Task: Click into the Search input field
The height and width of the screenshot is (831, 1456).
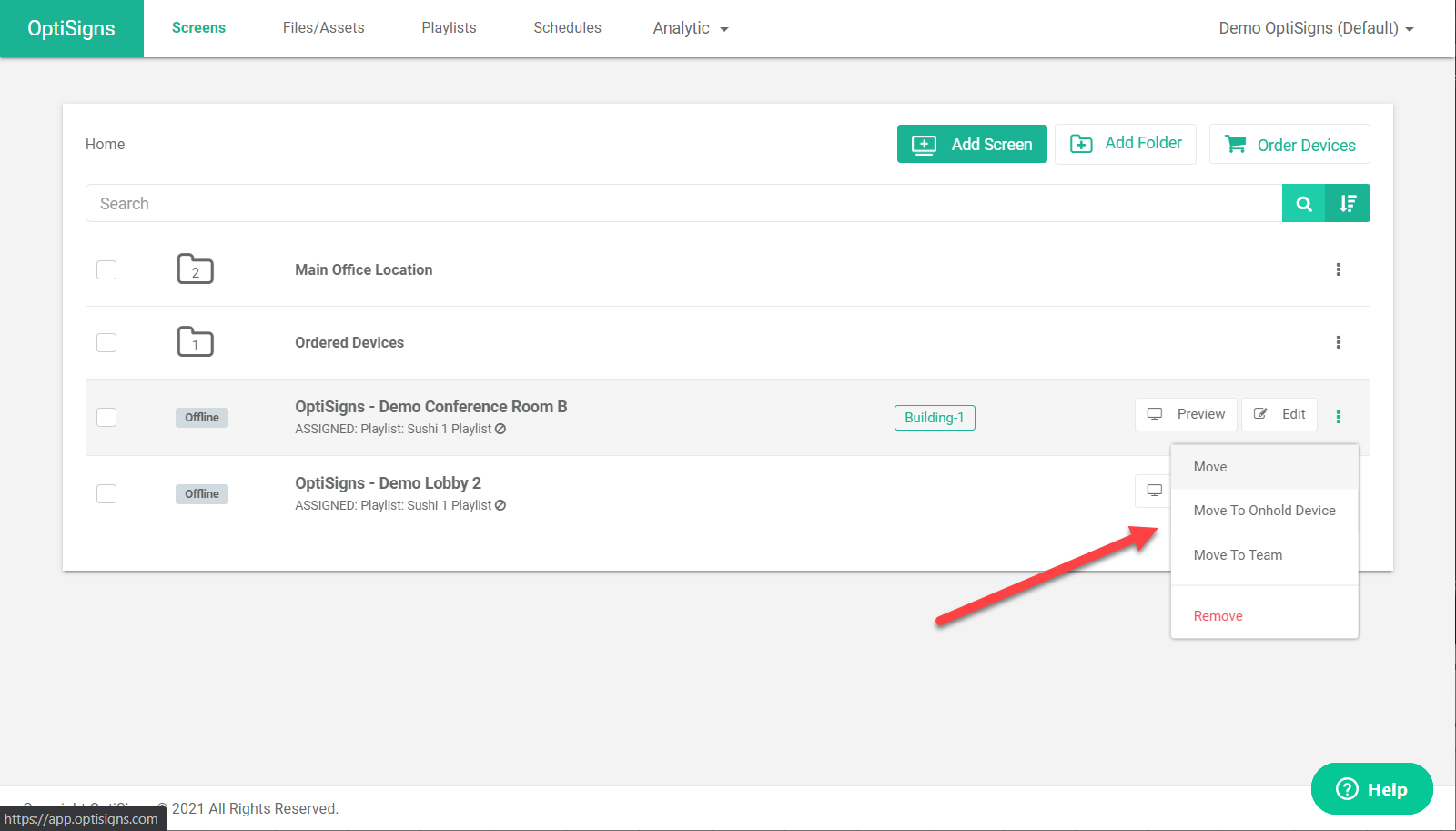Action: click(683, 204)
